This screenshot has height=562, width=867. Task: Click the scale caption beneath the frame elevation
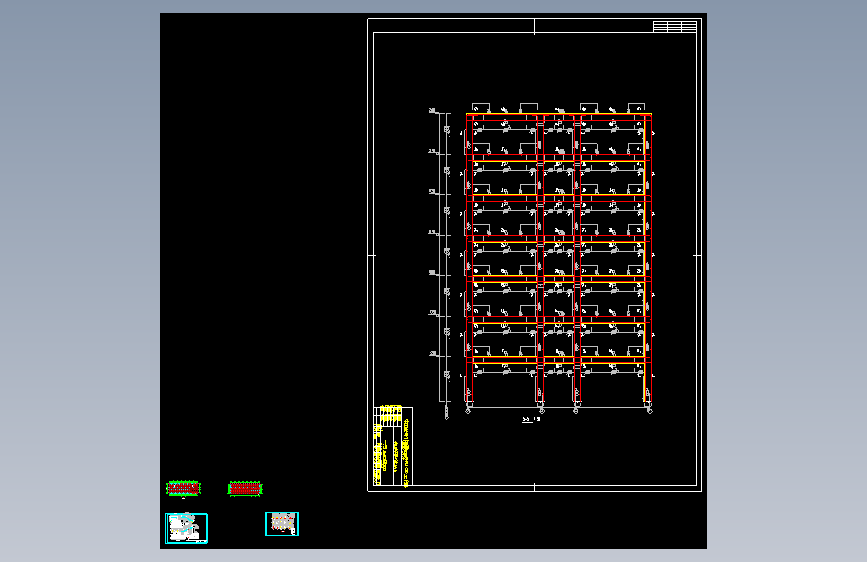click(531, 419)
